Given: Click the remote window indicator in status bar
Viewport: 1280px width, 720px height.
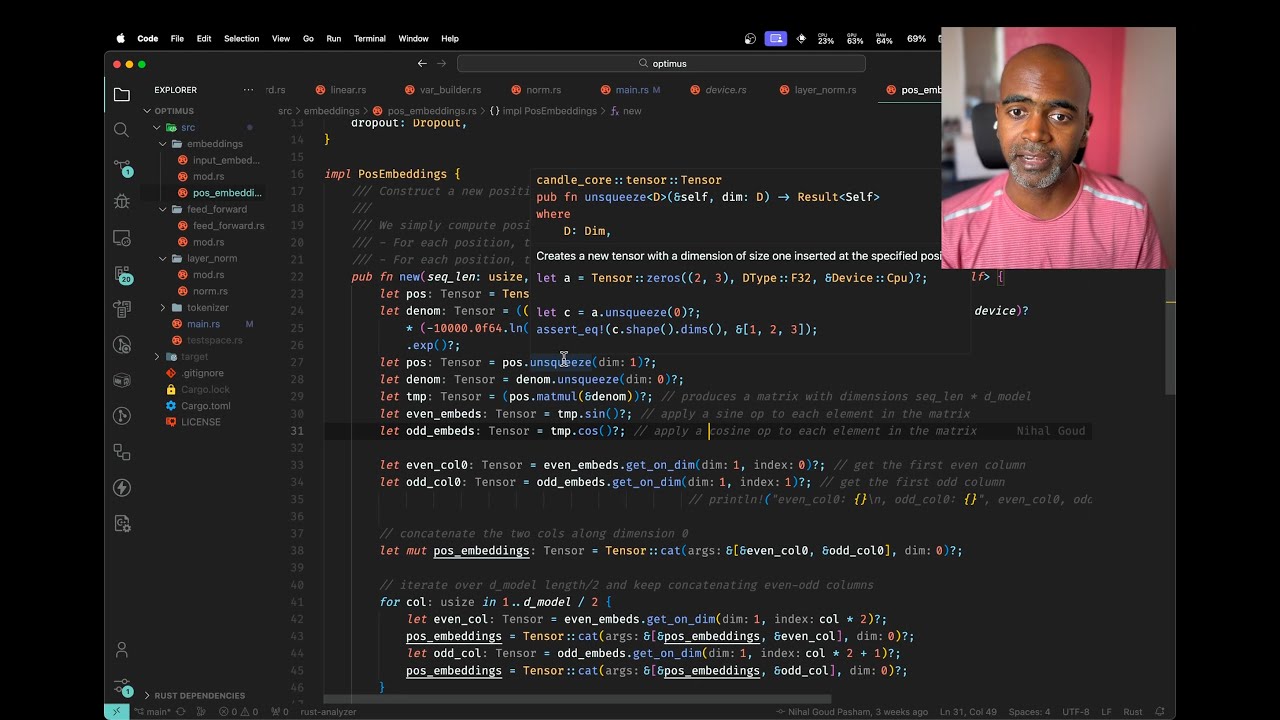Looking at the screenshot, I should (116, 712).
